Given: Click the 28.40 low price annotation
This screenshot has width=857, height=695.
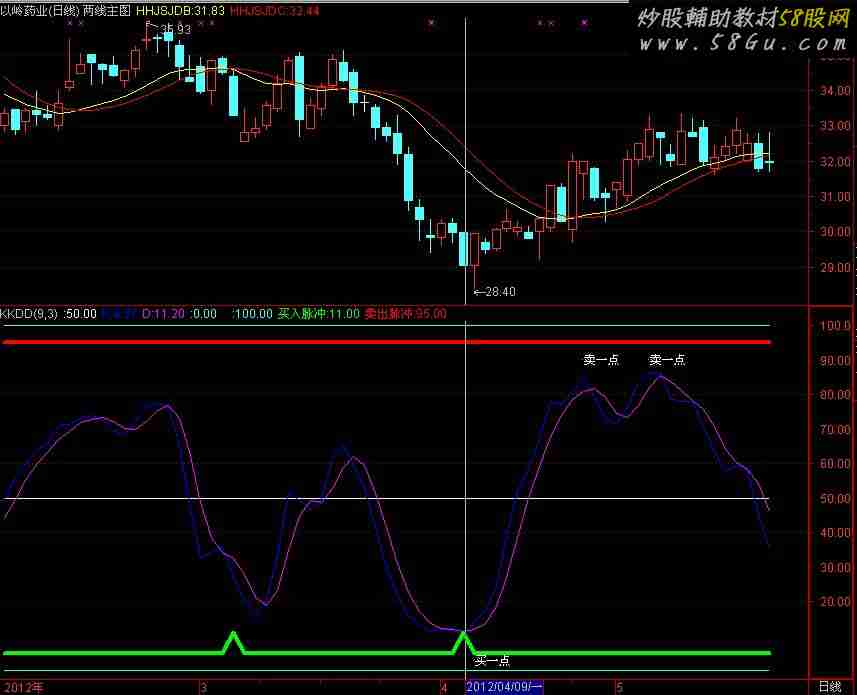Looking at the screenshot, I should coord(497,292).
